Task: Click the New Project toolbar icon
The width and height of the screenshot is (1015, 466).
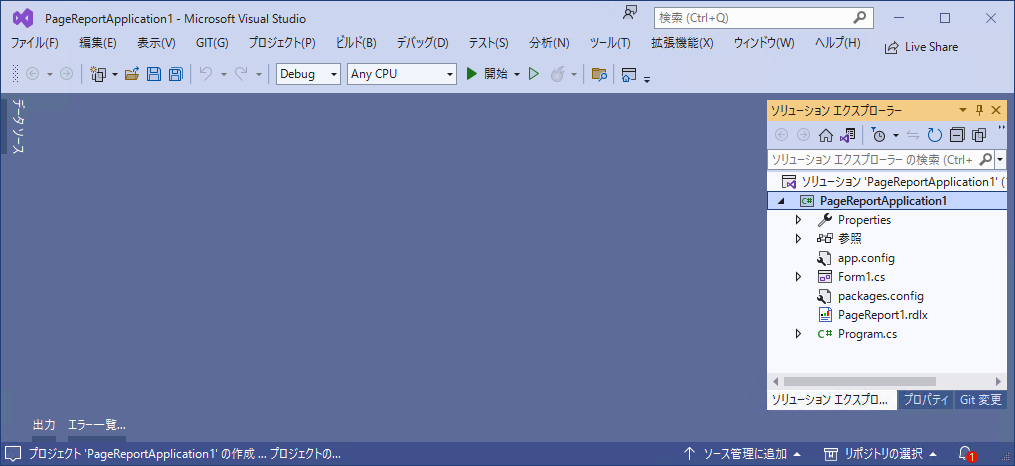Action: pos(98,74)
